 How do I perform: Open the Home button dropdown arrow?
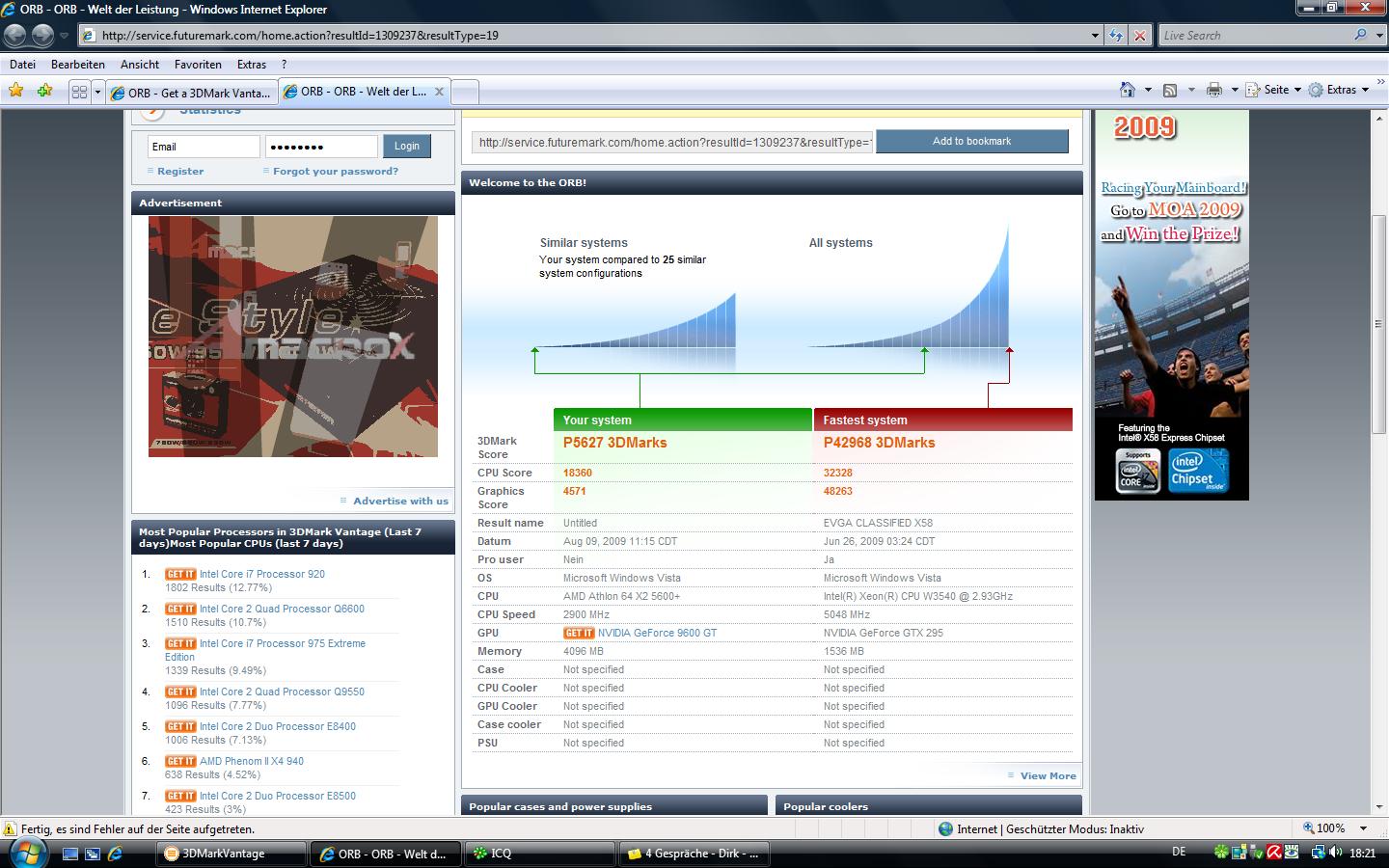[1148, 90]
